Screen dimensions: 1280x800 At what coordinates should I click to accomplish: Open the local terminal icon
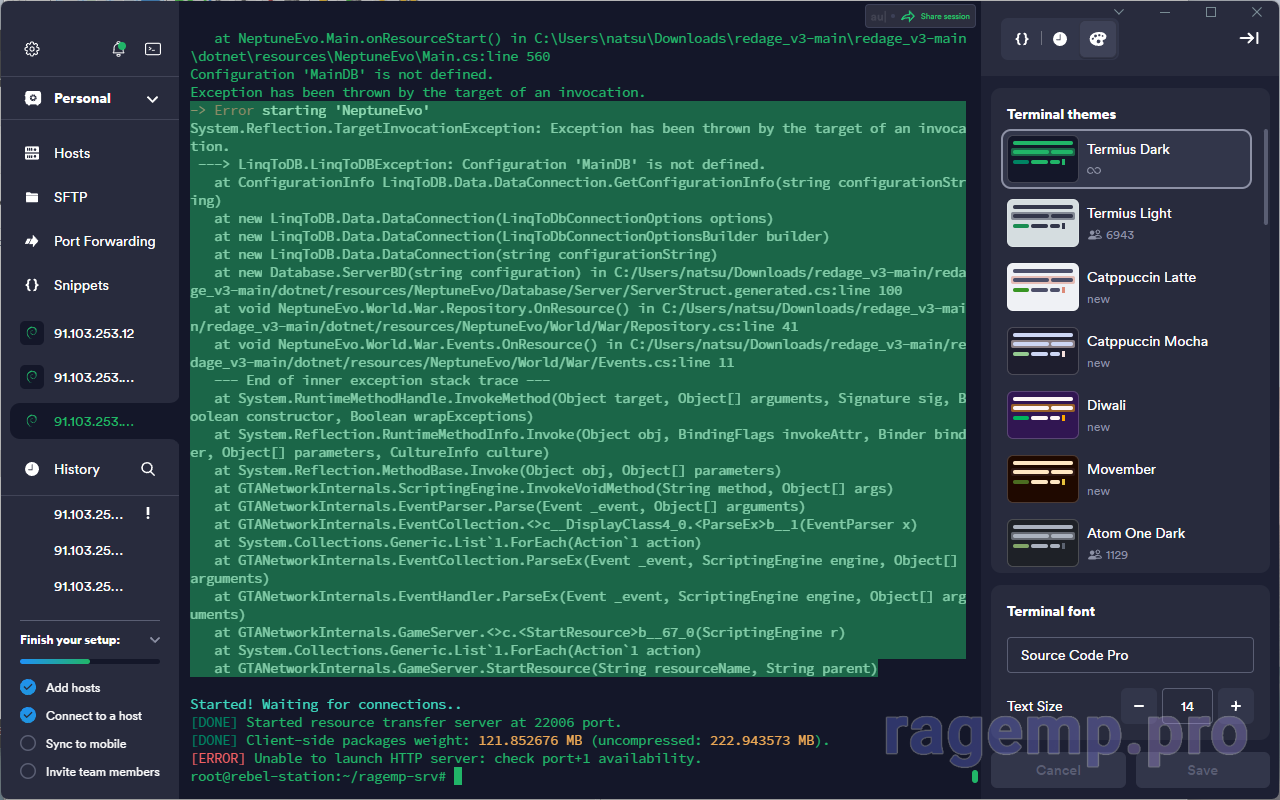[x=153, y=49]
